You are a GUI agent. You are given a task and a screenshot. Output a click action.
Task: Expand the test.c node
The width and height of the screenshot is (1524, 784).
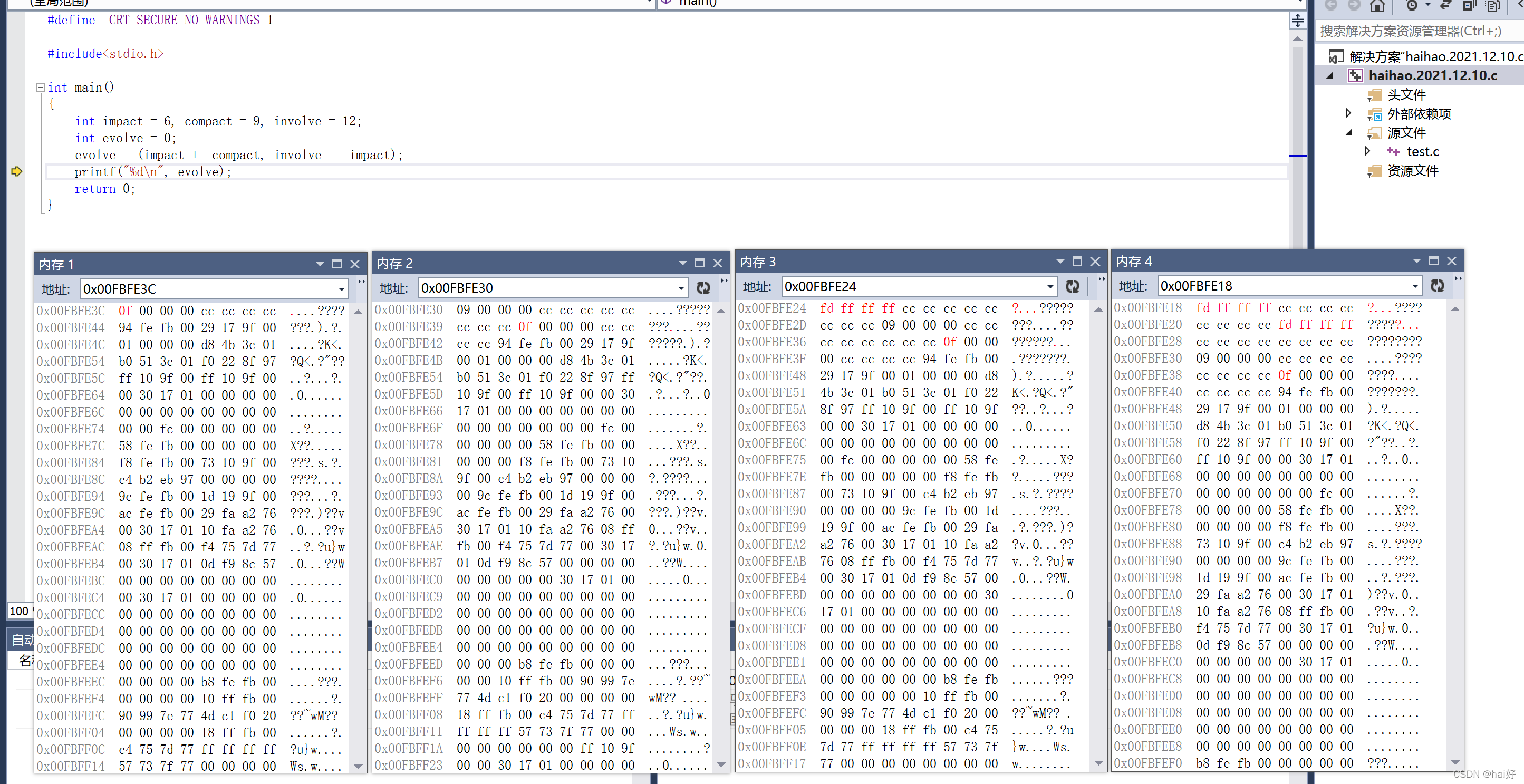coord(1367,151)
